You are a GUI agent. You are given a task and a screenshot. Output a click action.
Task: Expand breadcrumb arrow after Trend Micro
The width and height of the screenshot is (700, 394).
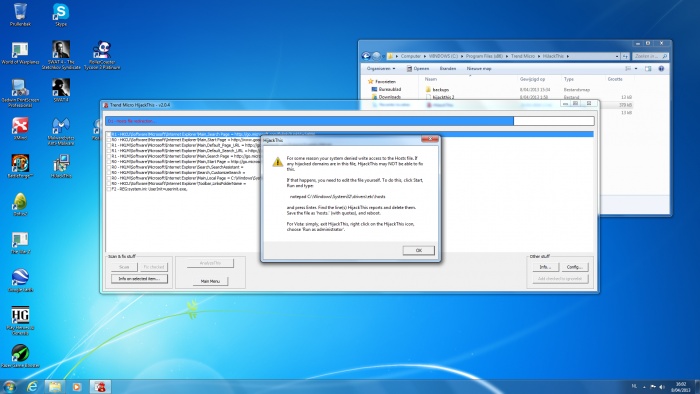point(539,56)
